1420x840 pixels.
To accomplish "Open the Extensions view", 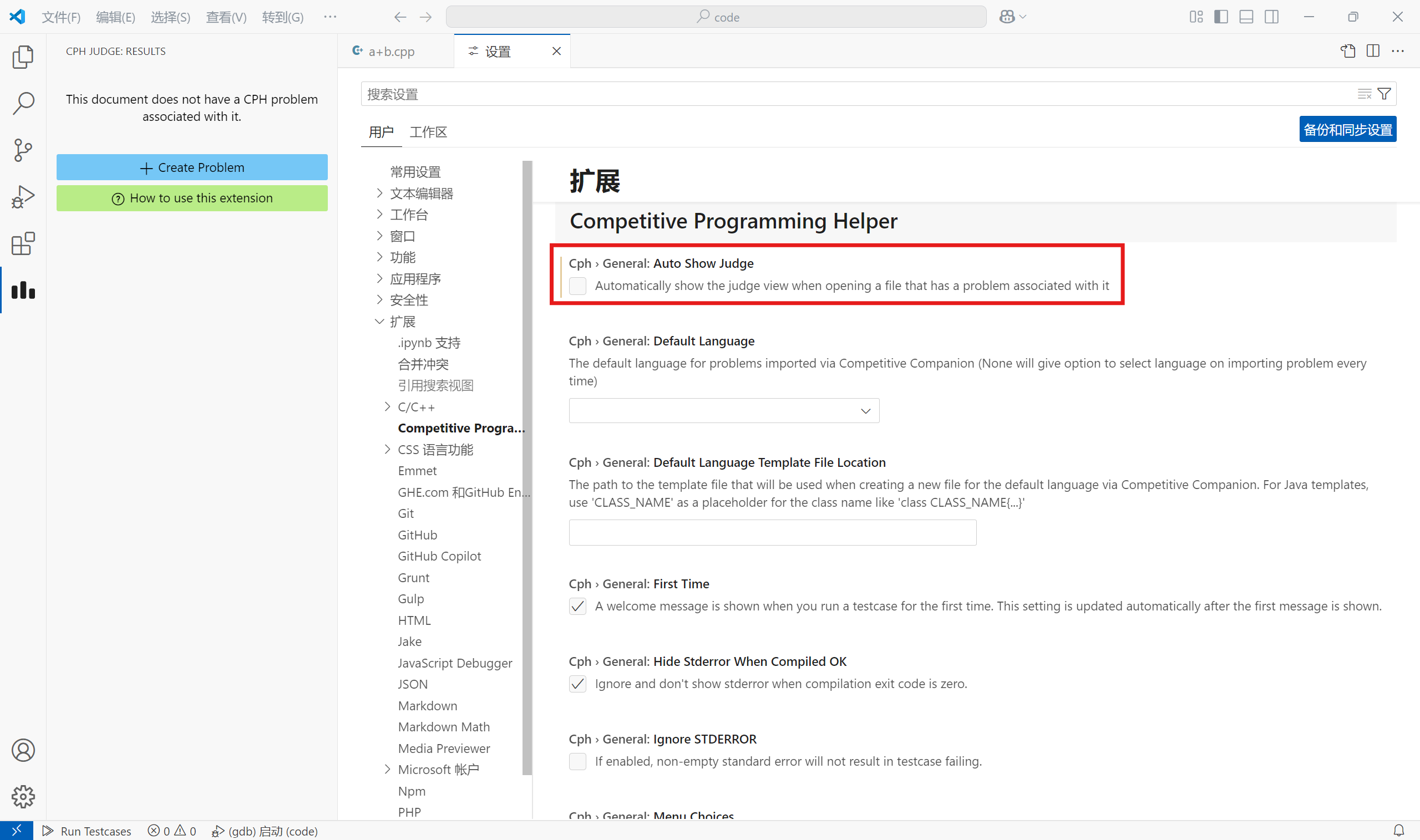I will (23, 243).
